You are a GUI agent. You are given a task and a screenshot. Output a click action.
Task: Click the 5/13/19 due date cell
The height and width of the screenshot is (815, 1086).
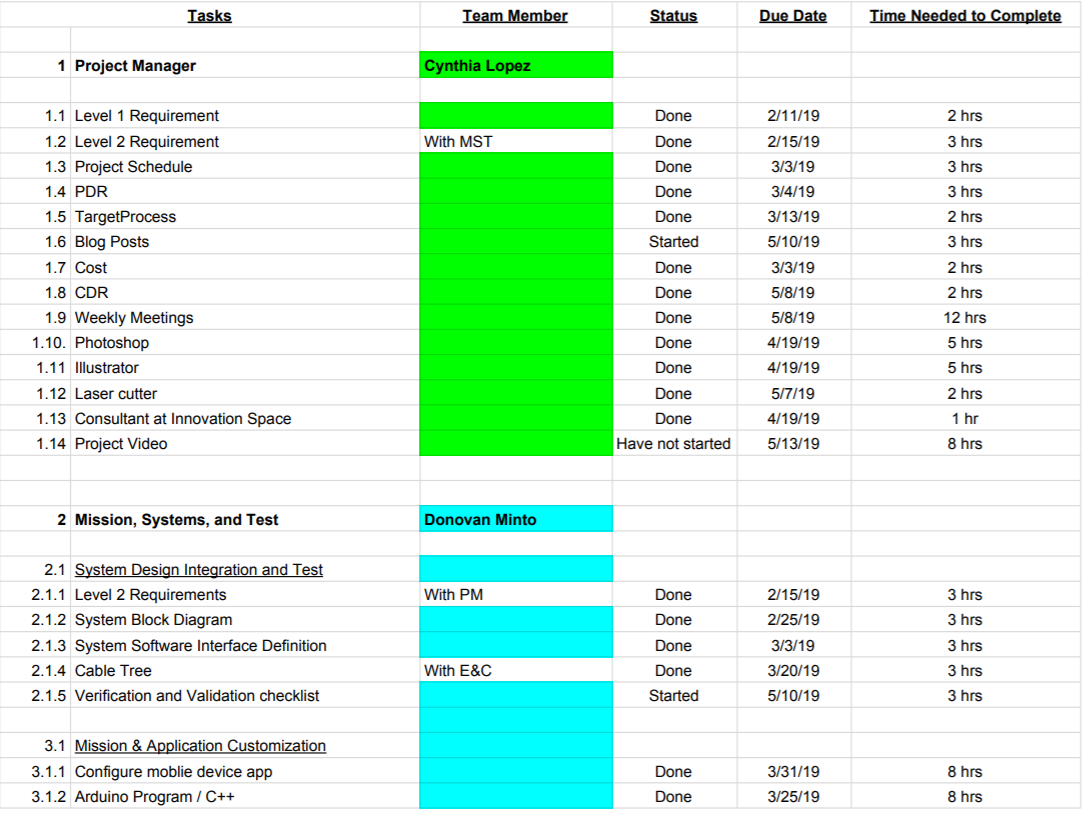click(x=792, y=444)
